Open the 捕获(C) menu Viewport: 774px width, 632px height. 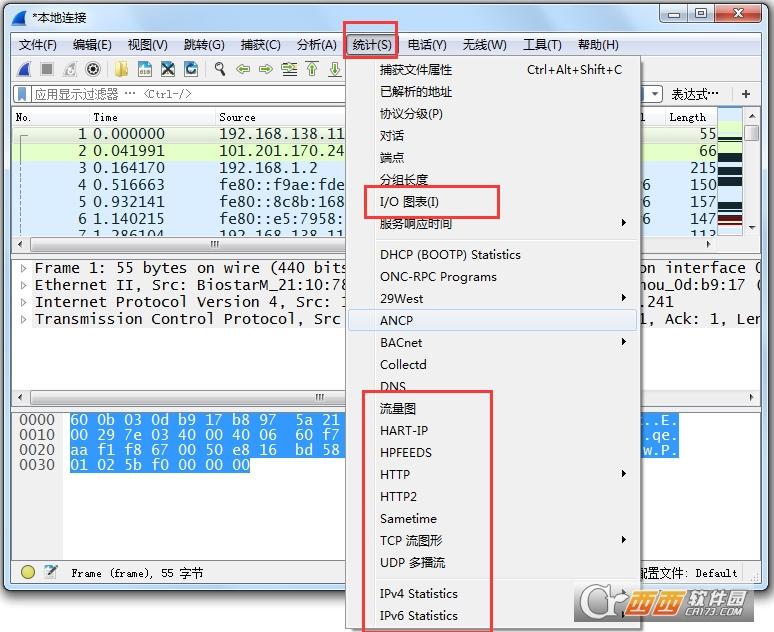[x=261, y=45]
